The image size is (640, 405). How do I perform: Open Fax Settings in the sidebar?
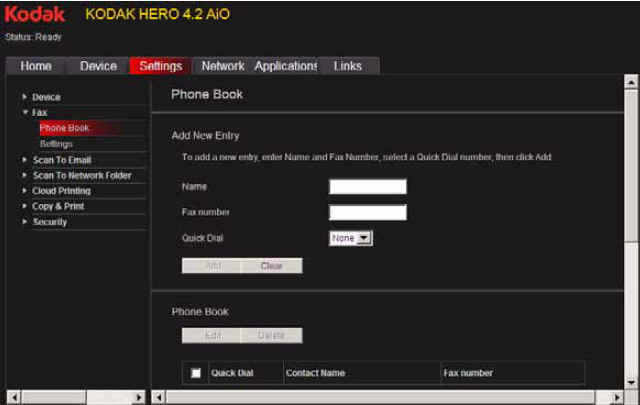[x=56, y=144]
